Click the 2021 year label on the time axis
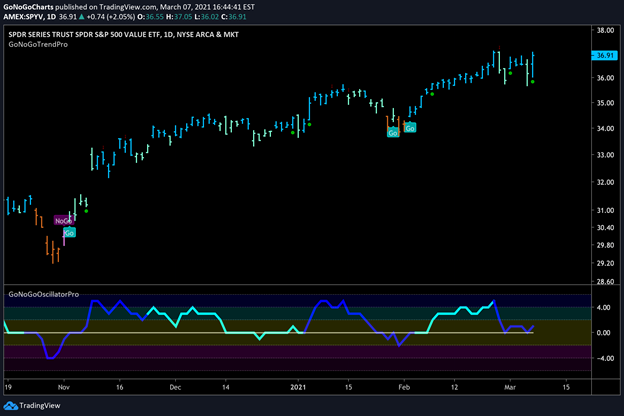Image resolution: width=624 pixels, height=416 pixels. click(298, 387)
